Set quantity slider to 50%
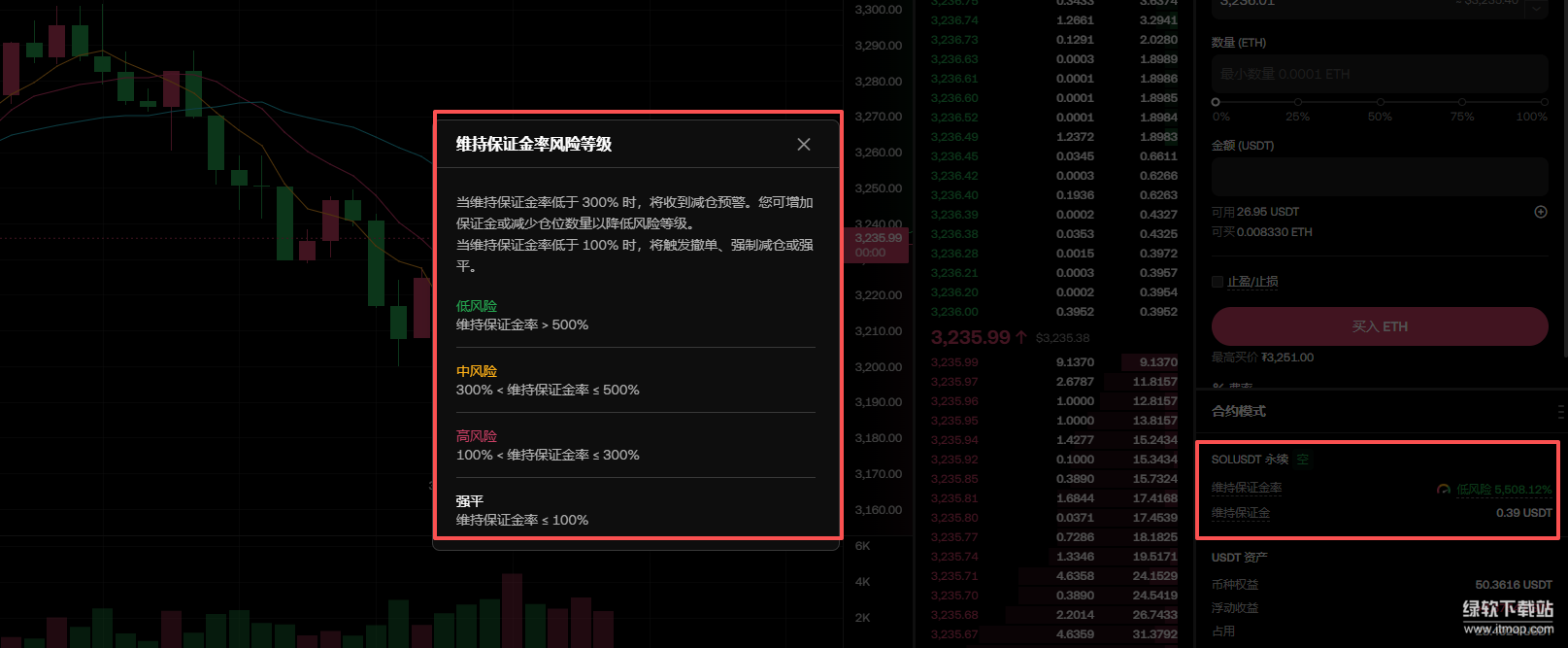Image resolution: width=1568 pixels, height=648 pixels. (x=1380, y=102)
